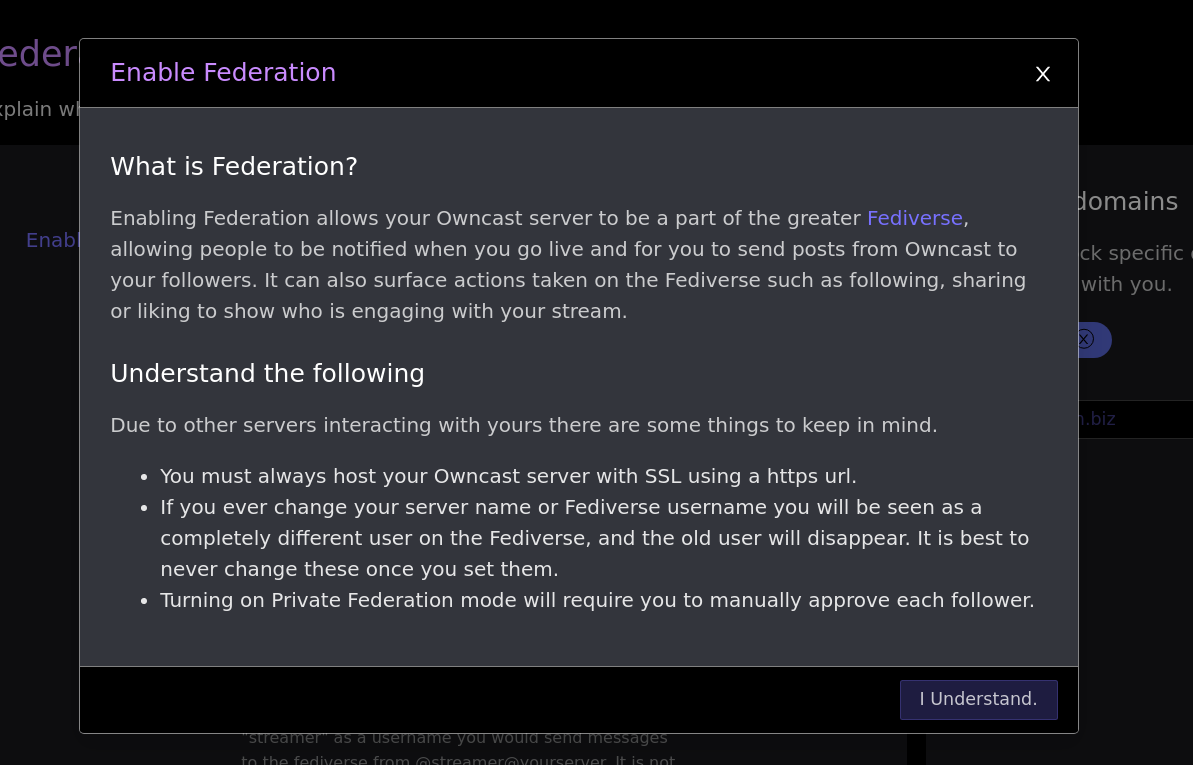Viewport: 1193px width, 765px height.
Task: Click the "What is Federation?" section heading
Action: (233, 167)
